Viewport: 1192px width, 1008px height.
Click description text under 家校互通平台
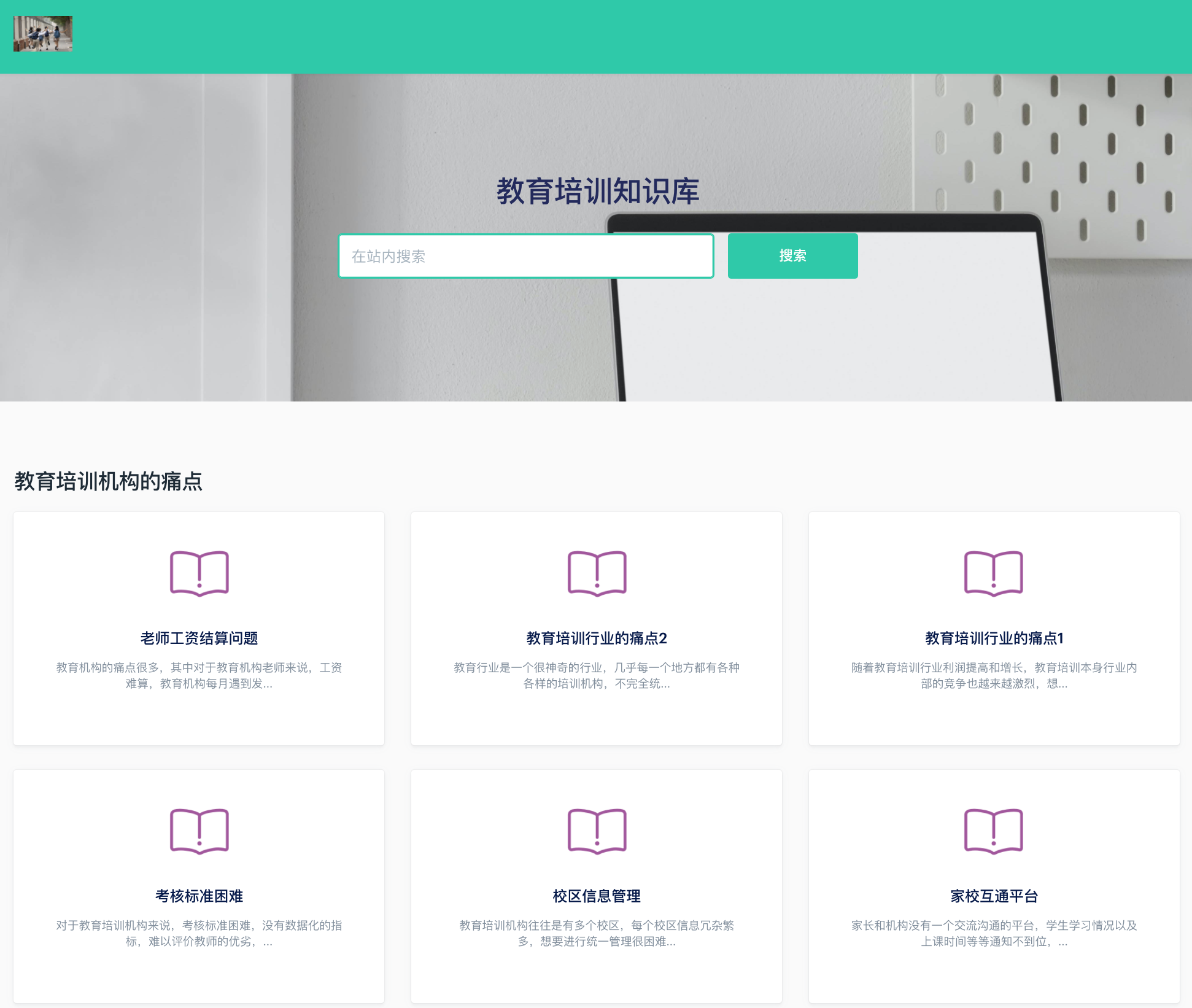click(994, 933)
